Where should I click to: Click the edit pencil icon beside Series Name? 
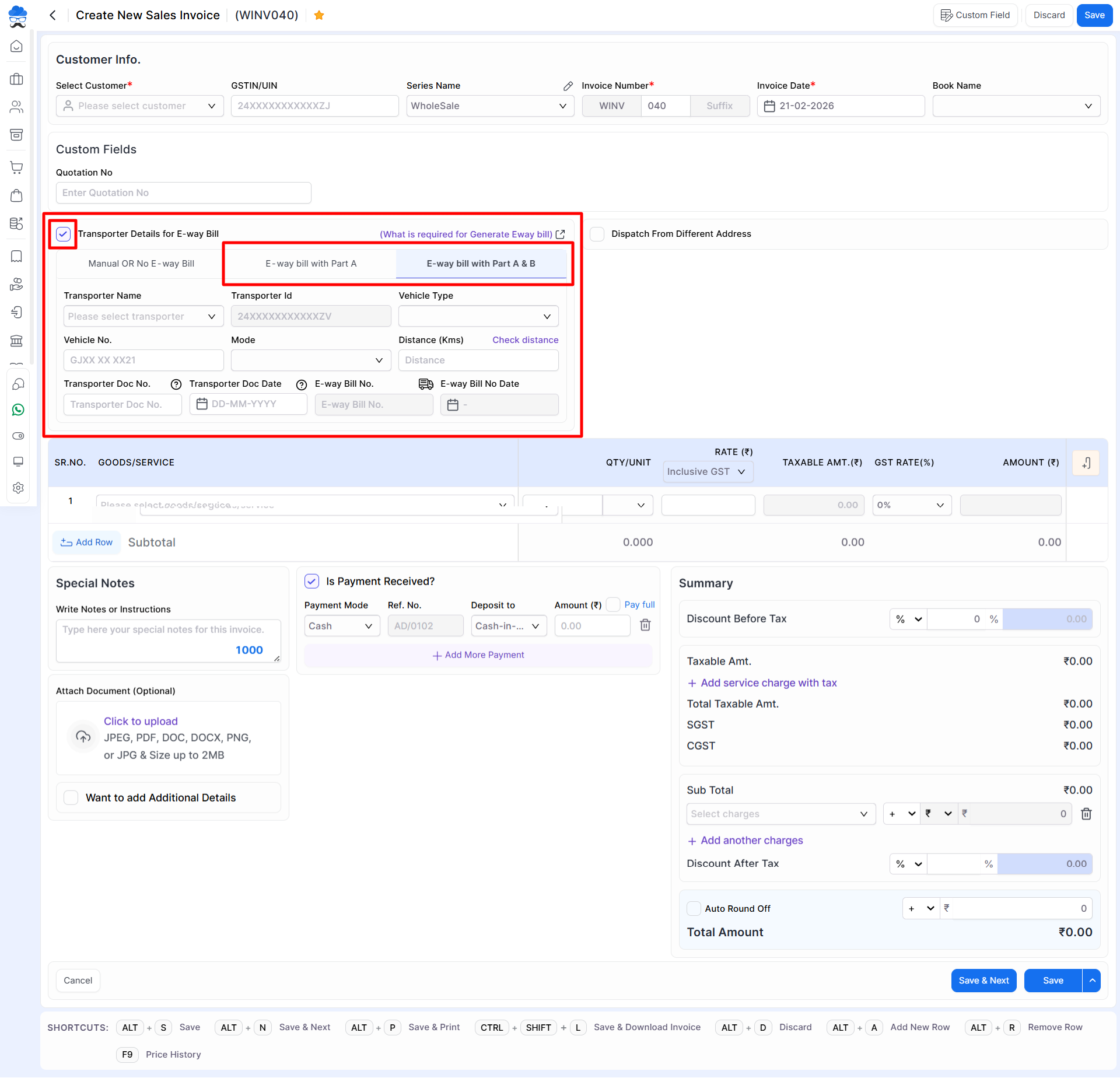568,86
